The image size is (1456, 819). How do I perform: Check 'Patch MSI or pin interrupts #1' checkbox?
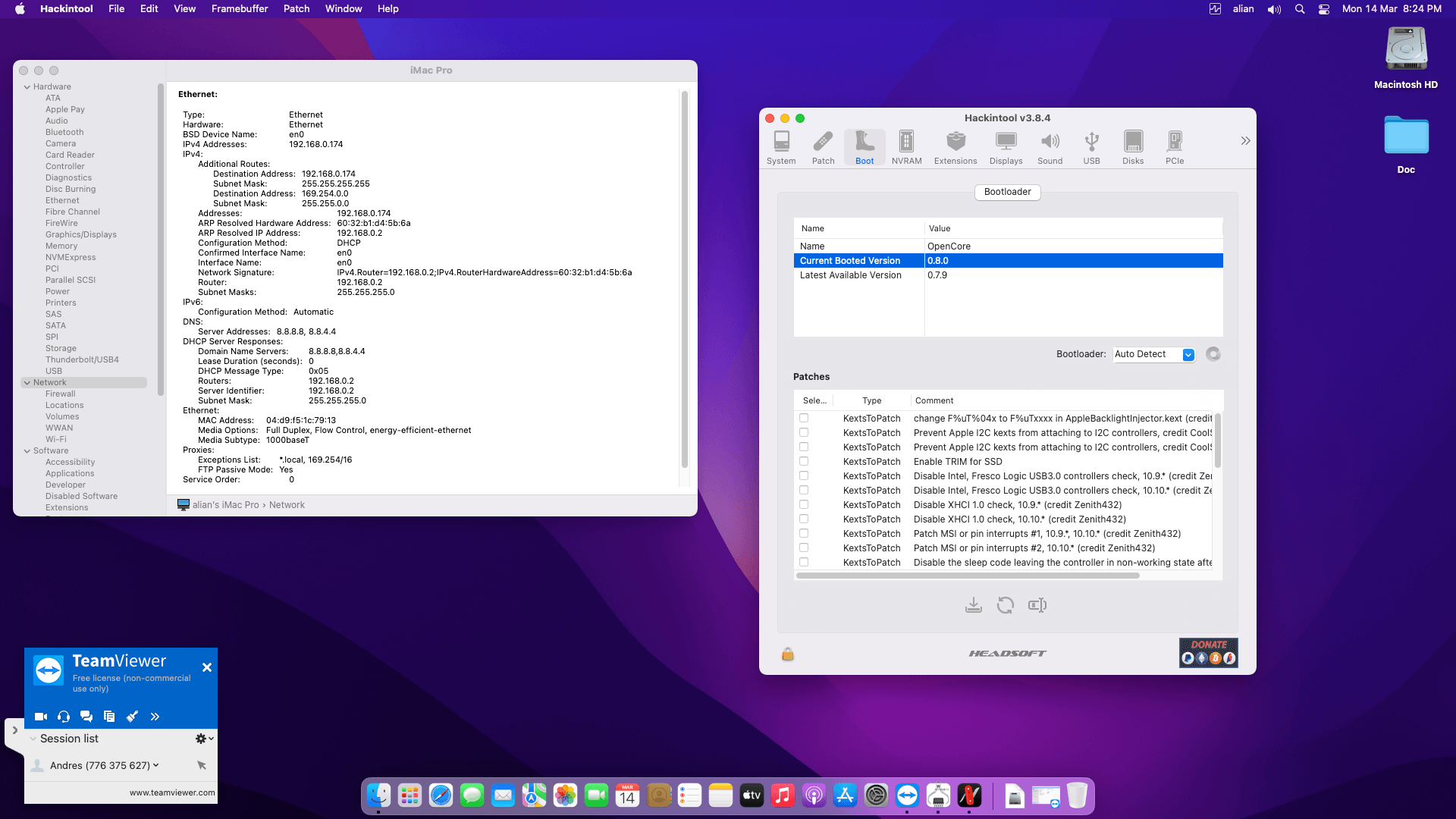pos(804,534)
